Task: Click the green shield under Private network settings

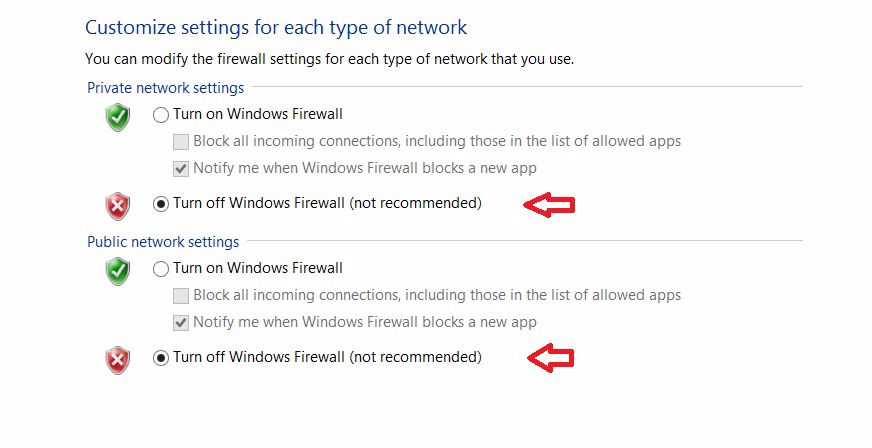Action: tap(118, 118)
